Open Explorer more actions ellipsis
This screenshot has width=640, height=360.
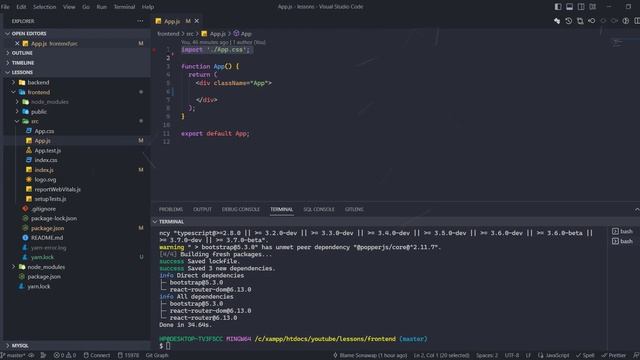click(x=140, y=21)
